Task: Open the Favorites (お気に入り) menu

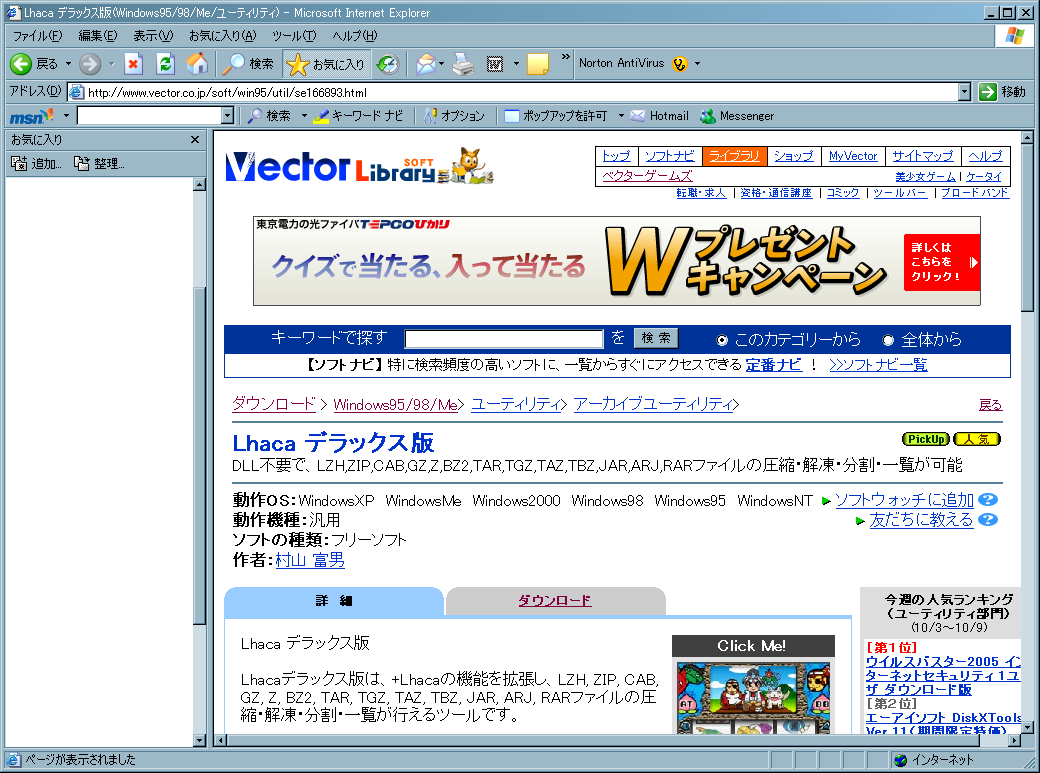Action: pyautogui.click(x=222, y=36)
